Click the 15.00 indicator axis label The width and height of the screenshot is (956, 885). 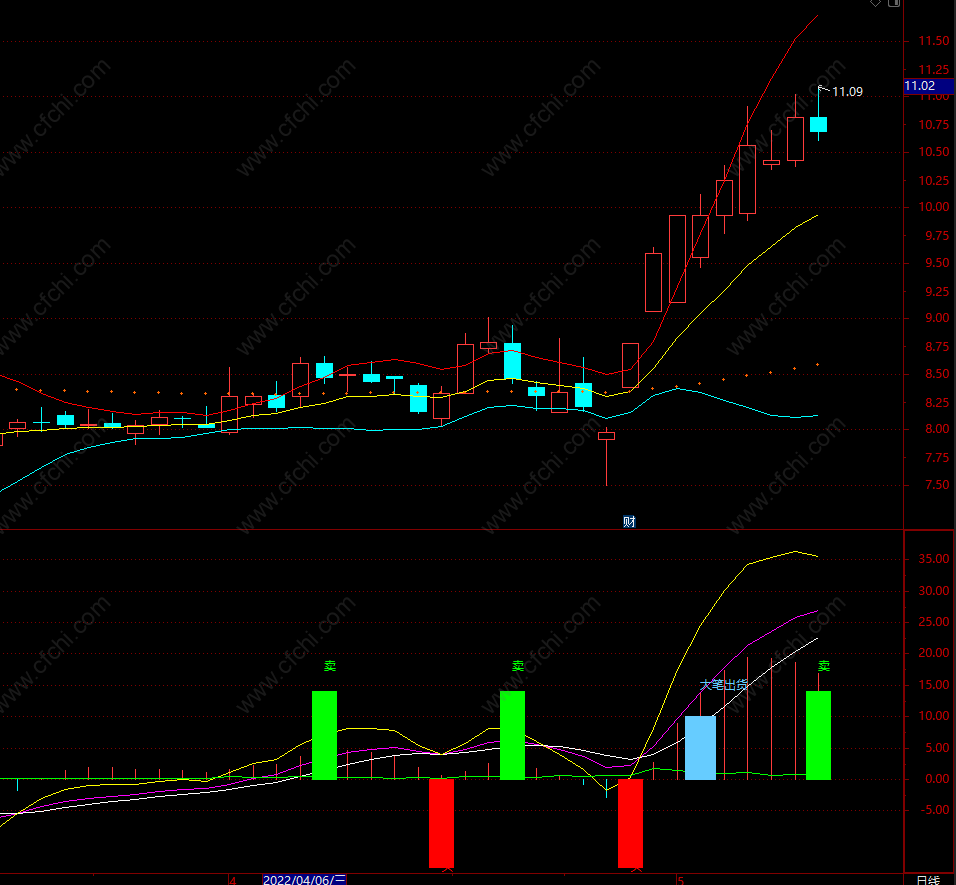(x=933, y=685)
